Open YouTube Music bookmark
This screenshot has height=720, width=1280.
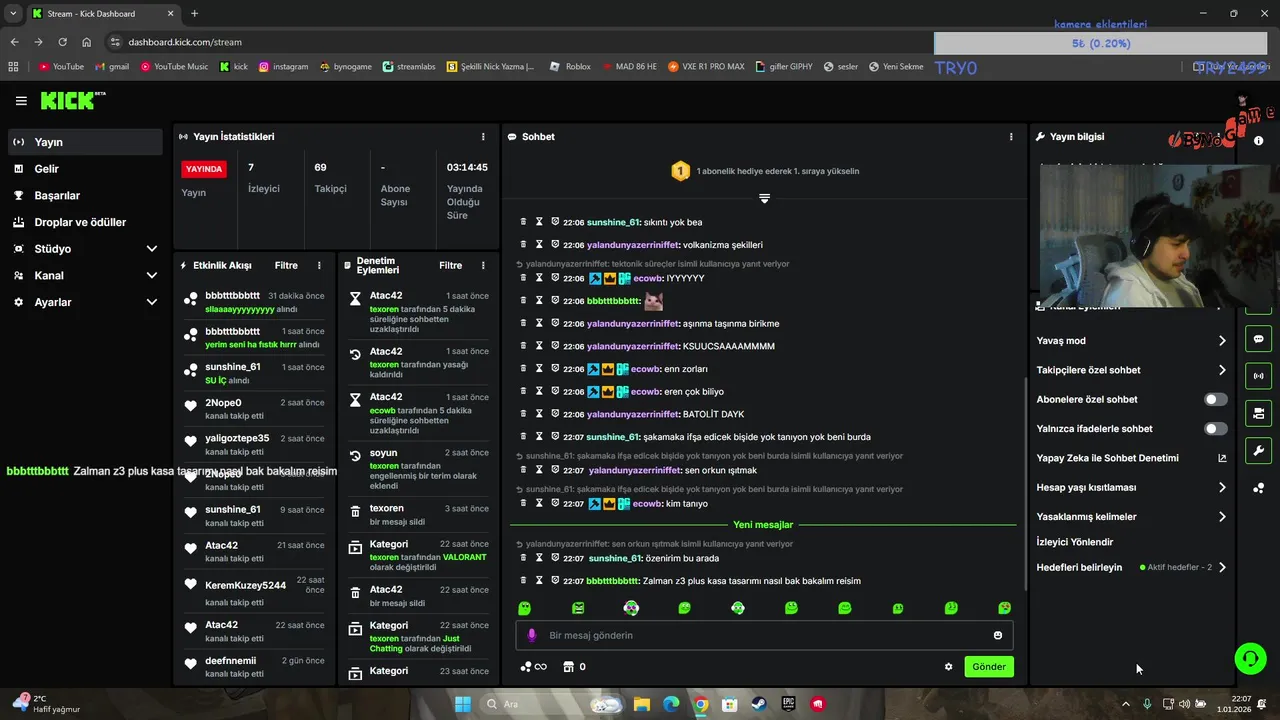[175, 67]
